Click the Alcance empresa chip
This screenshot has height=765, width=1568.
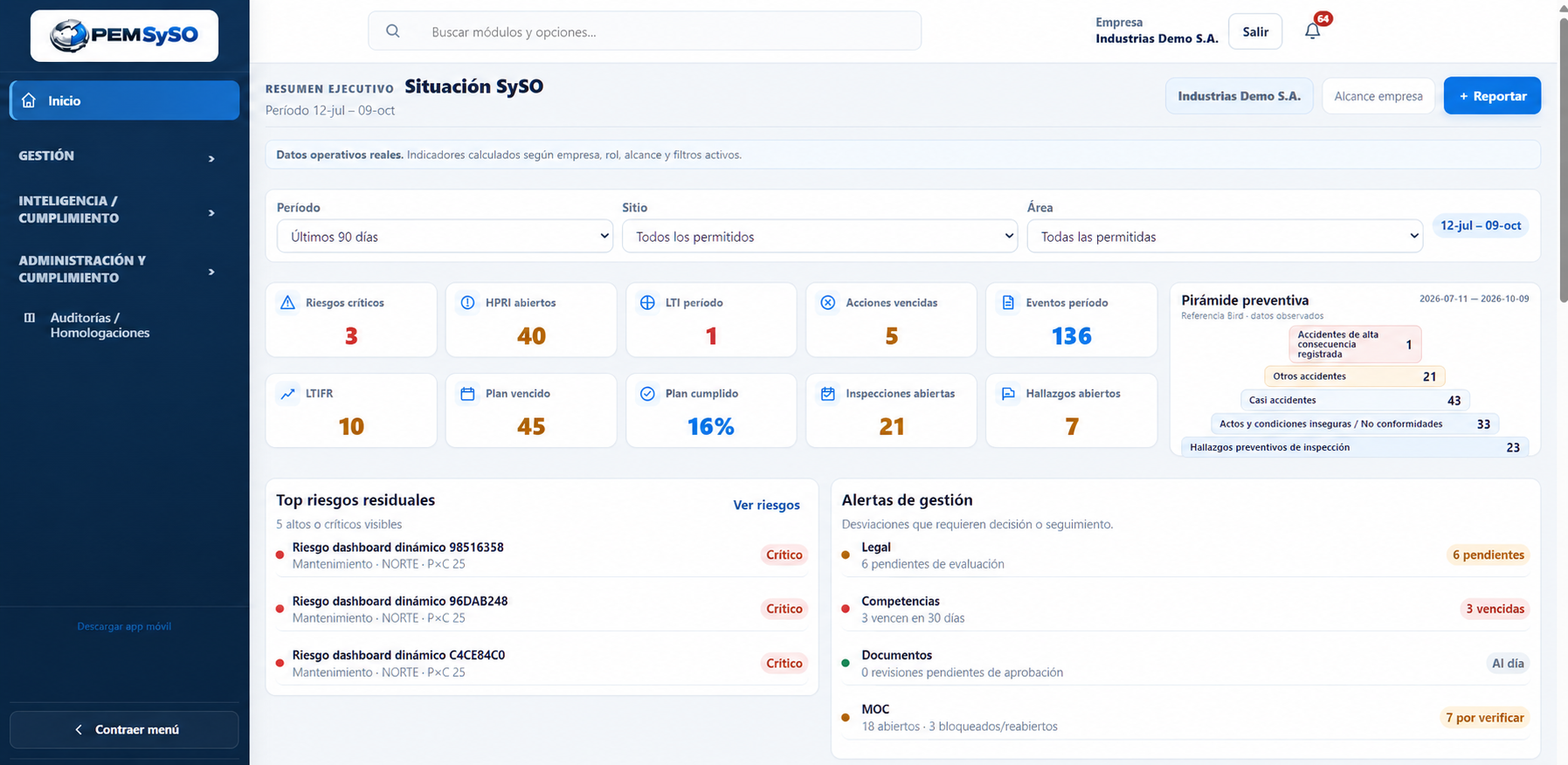point(1378,96)
